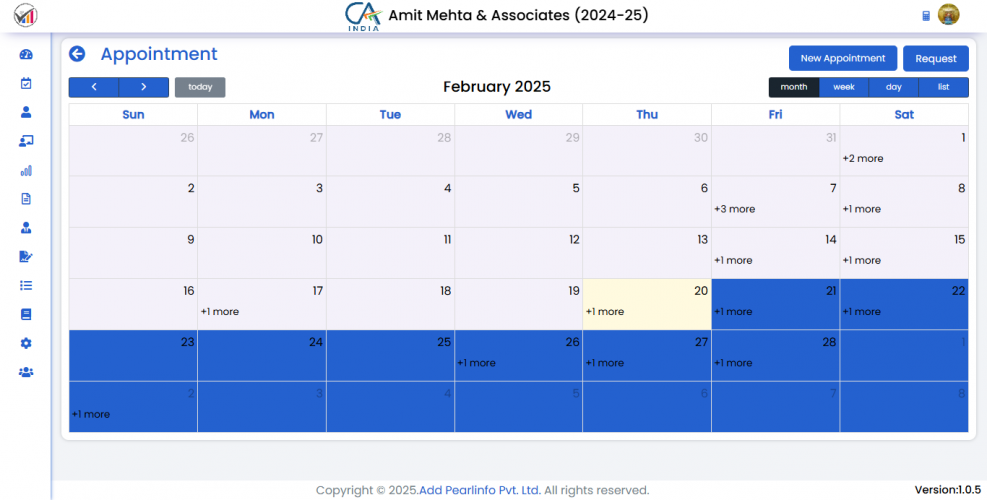Open the document page icon in sidebar

(26, 199)
